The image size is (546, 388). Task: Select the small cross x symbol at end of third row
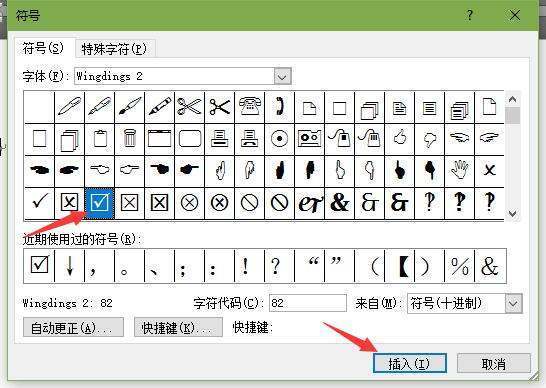489,171
